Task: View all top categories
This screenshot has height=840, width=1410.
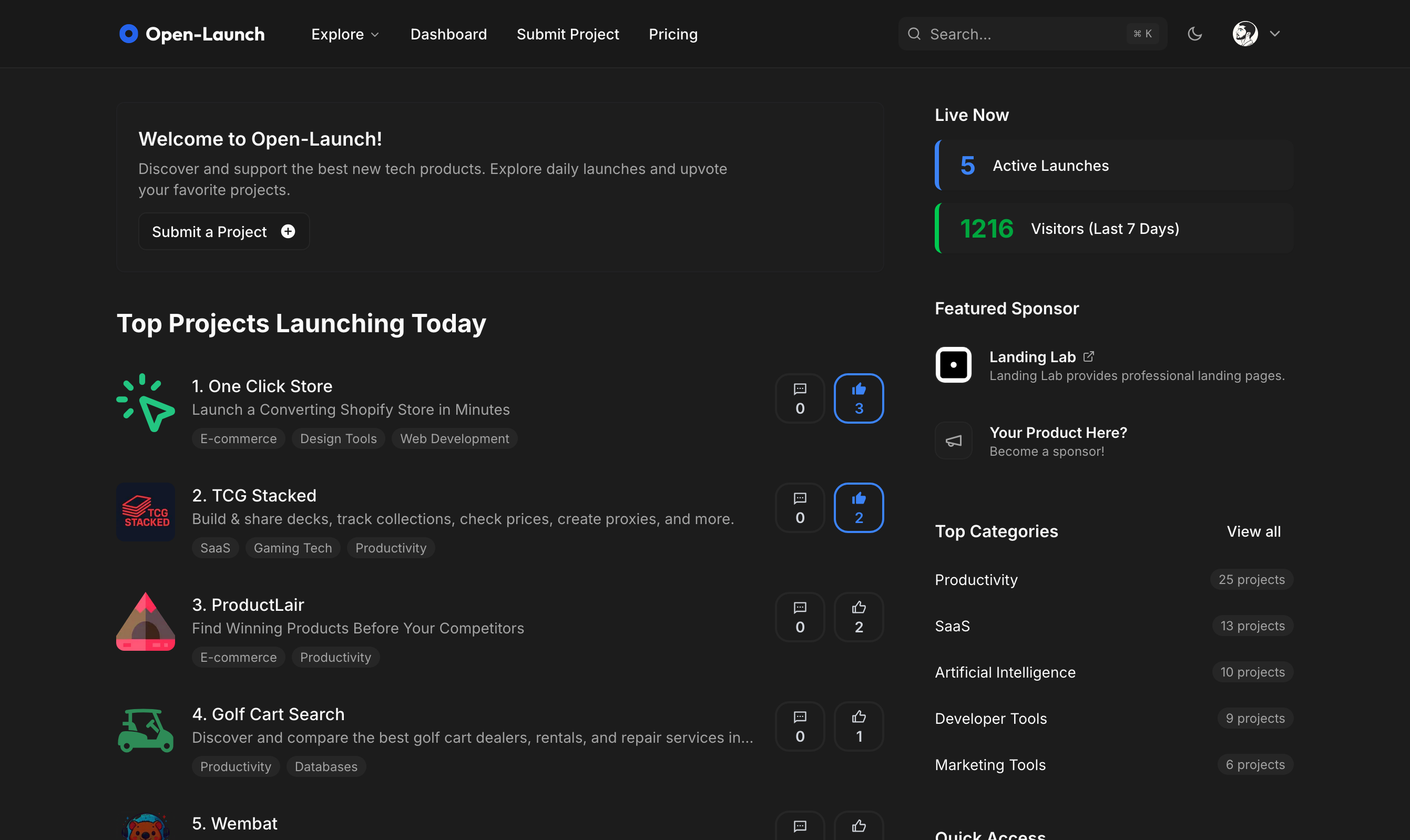Action: tap(1253, 531)
